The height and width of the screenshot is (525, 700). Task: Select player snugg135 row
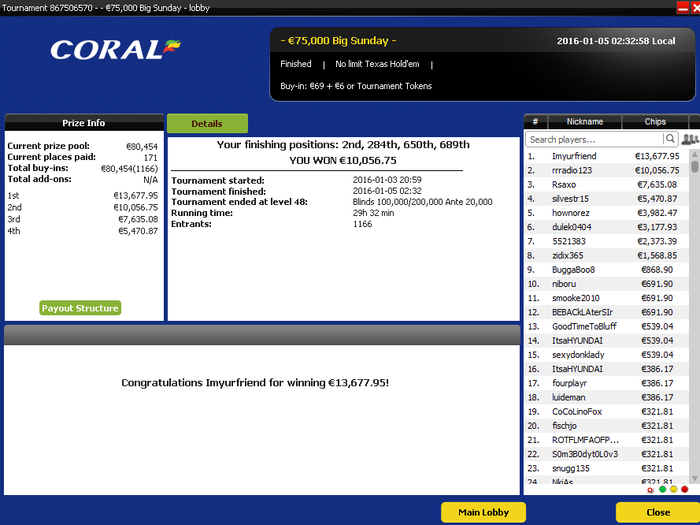click(607, 468)
